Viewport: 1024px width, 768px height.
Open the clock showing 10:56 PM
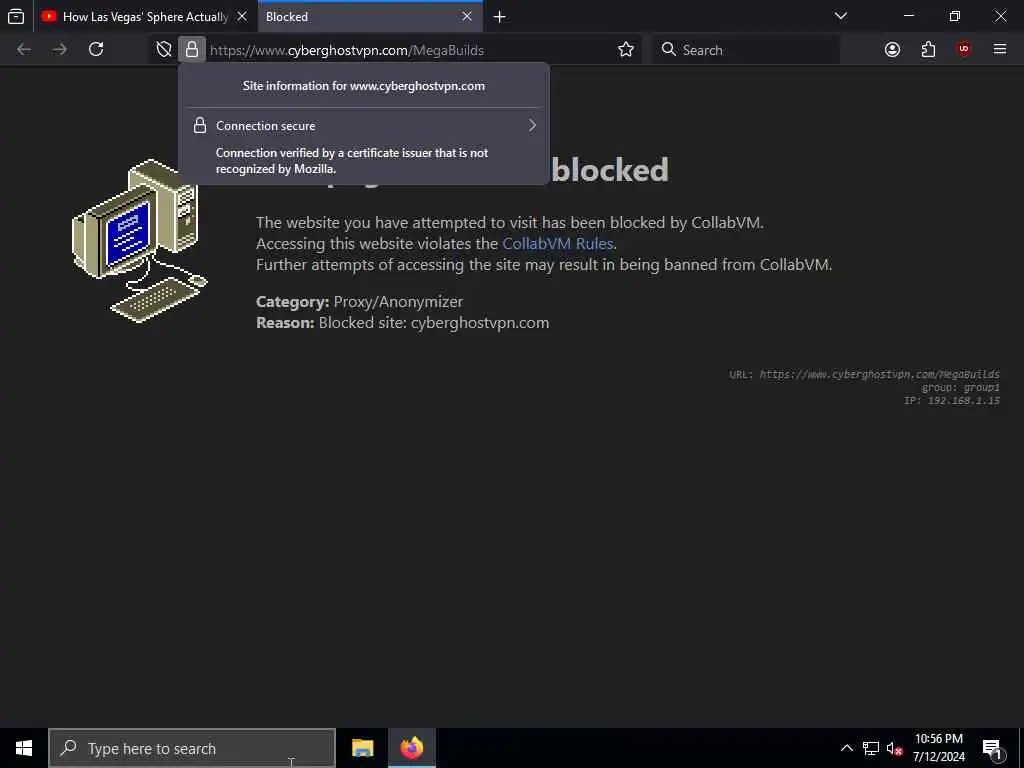click(x=938, y=748)
